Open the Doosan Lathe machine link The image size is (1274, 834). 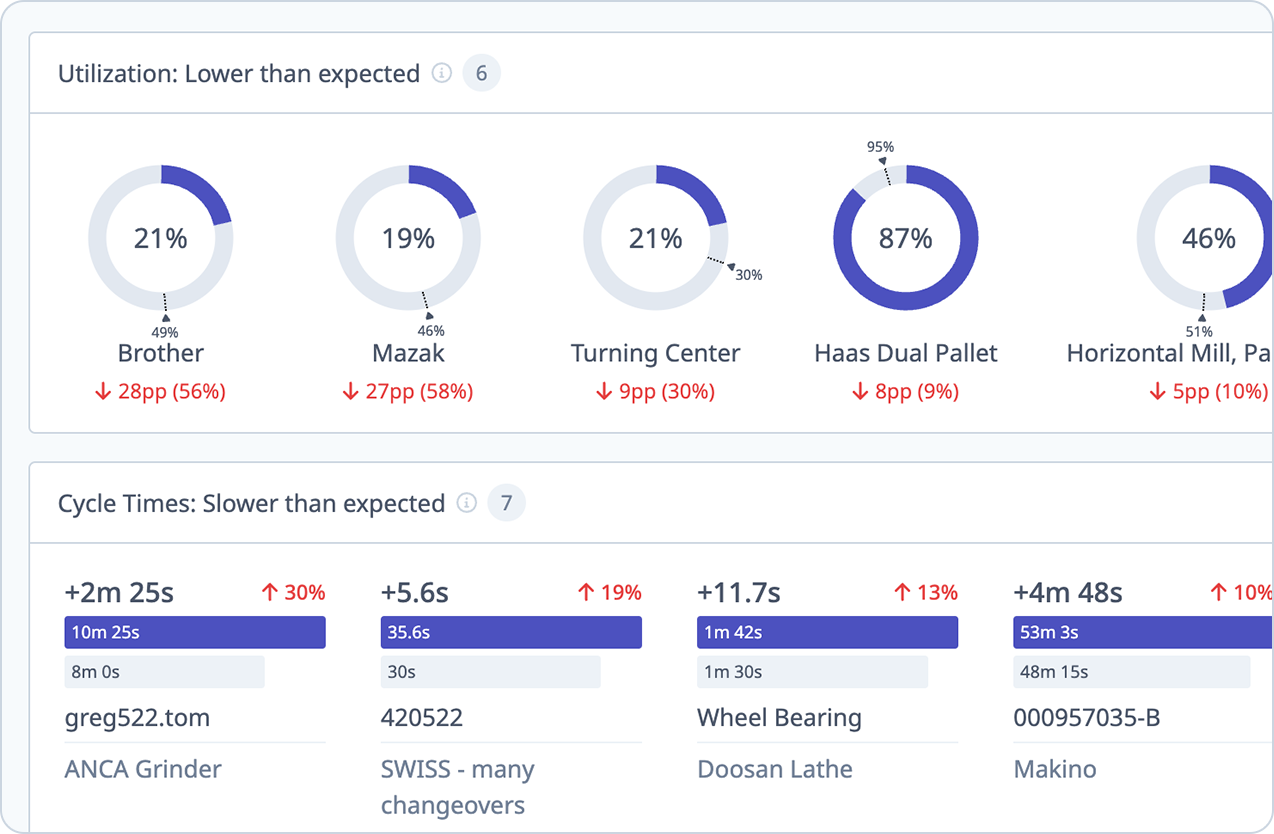pyautogui.click(x=775, y=769)
